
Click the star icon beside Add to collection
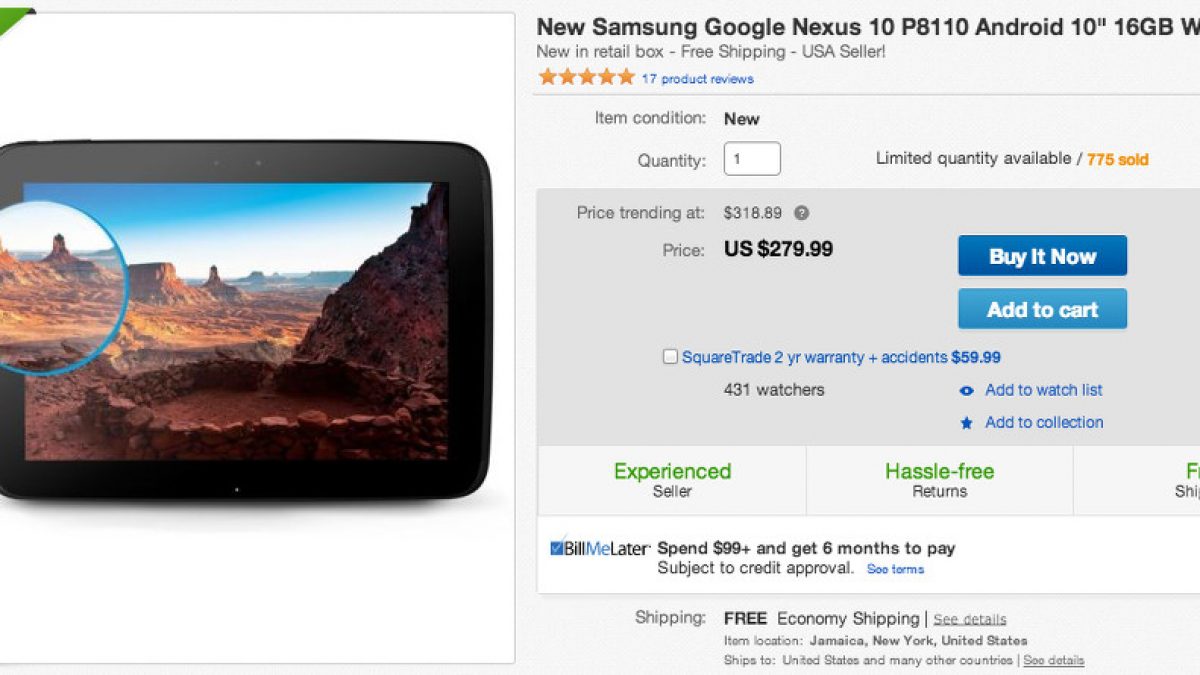966,423
